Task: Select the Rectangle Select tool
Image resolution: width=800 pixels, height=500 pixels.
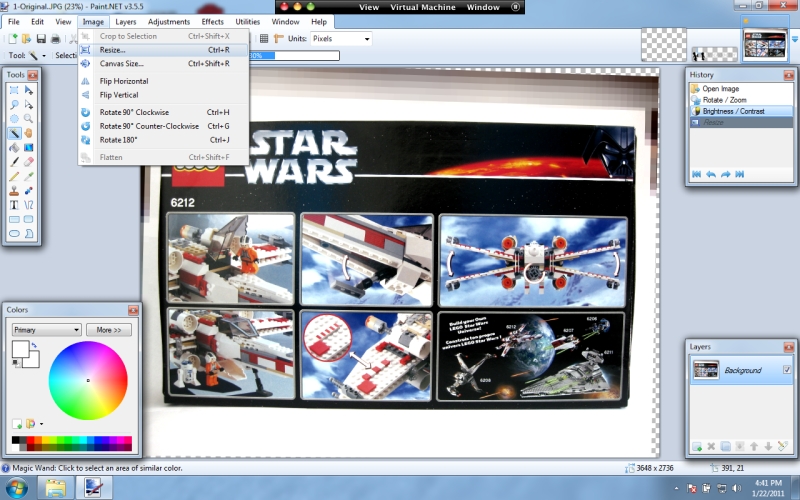Action: 14,90
